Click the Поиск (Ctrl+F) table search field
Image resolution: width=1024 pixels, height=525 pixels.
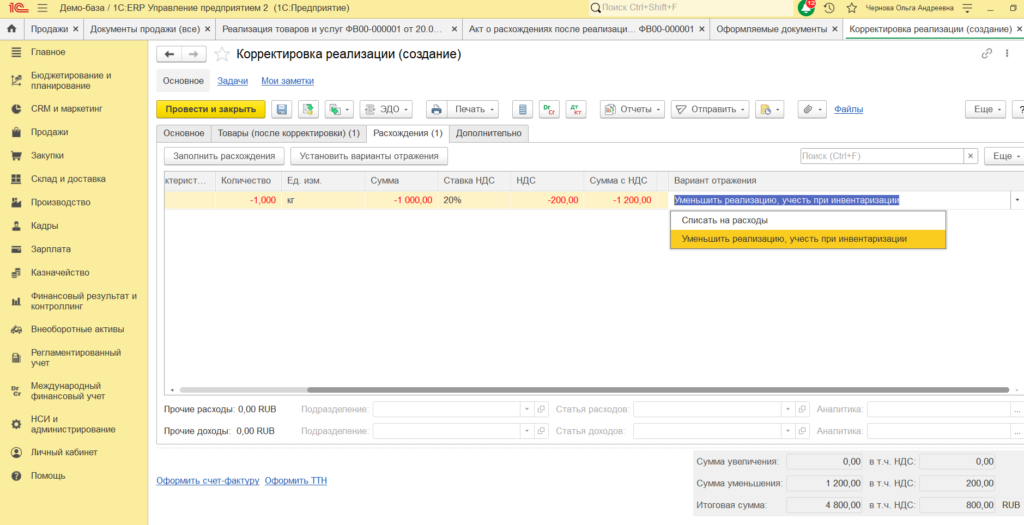coord(882,156)
